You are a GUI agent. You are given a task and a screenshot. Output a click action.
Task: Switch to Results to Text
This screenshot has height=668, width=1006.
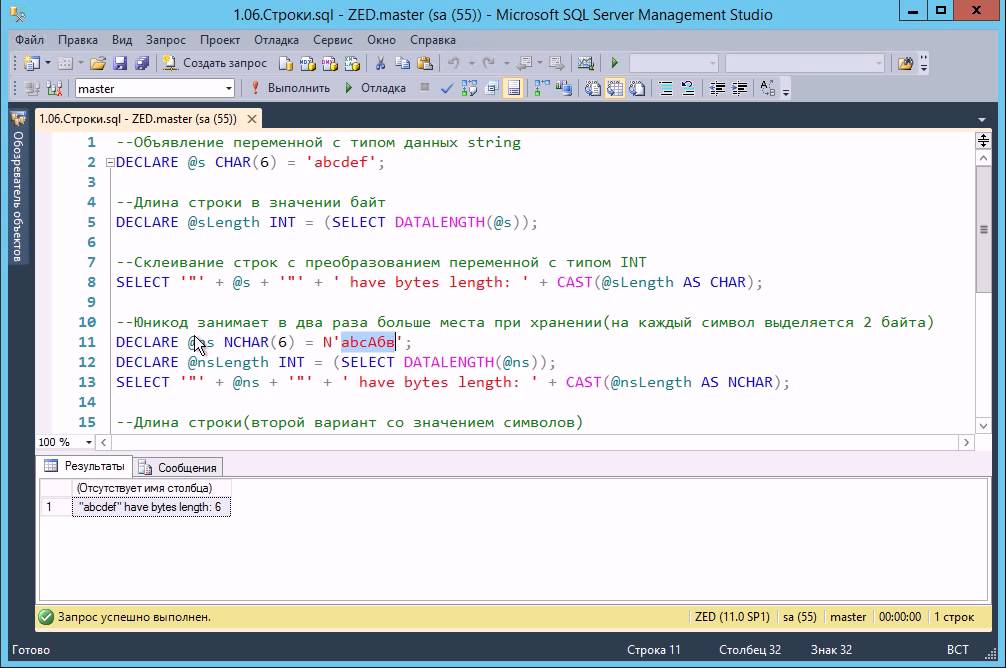coord(593,89)
